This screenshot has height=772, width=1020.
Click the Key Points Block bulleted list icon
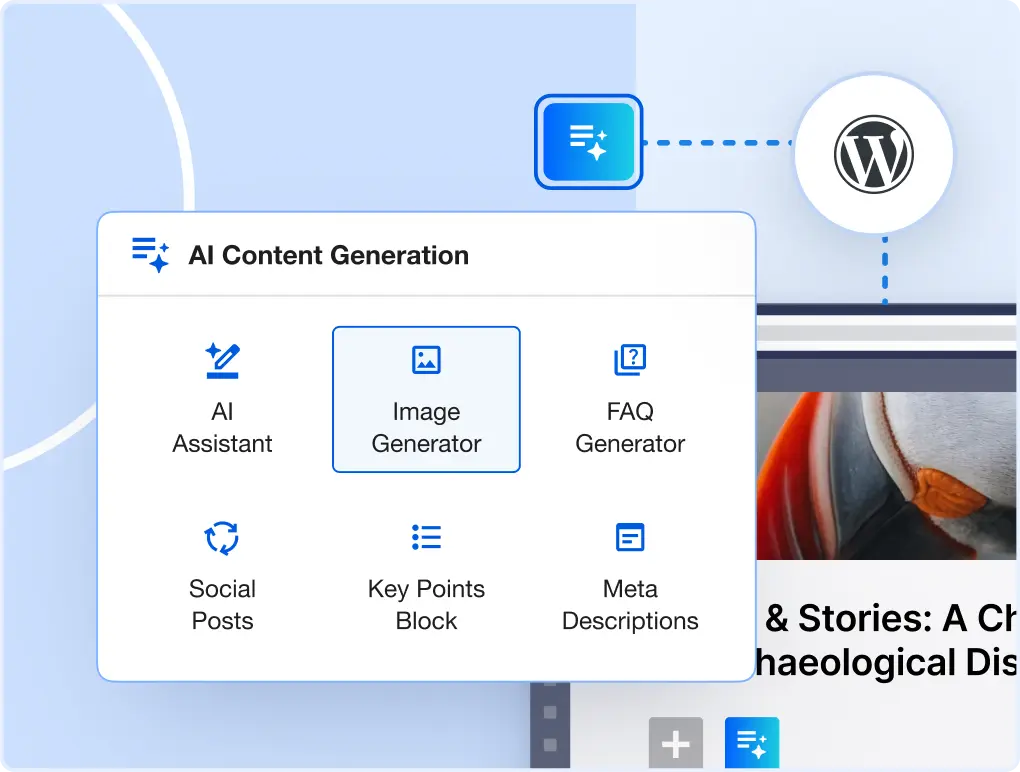426,537
